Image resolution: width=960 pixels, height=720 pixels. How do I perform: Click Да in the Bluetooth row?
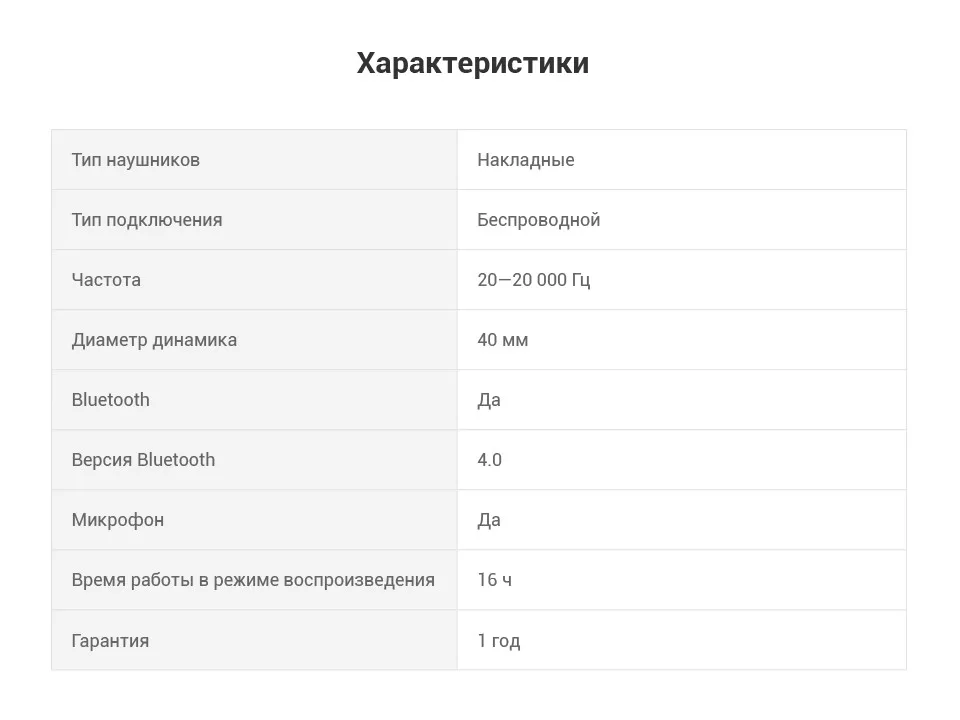pos(489,400)
